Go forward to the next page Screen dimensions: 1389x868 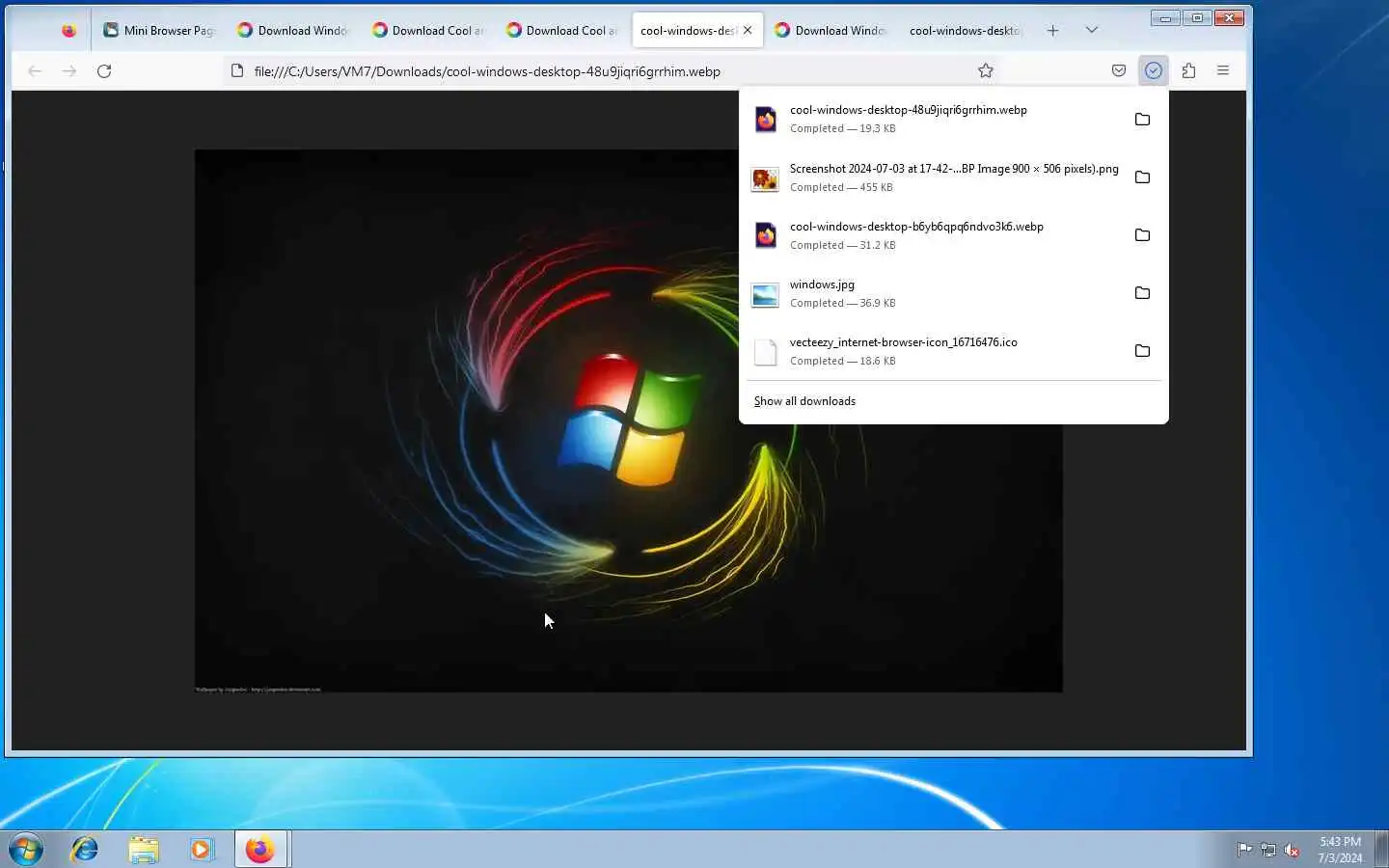[69, 70]
